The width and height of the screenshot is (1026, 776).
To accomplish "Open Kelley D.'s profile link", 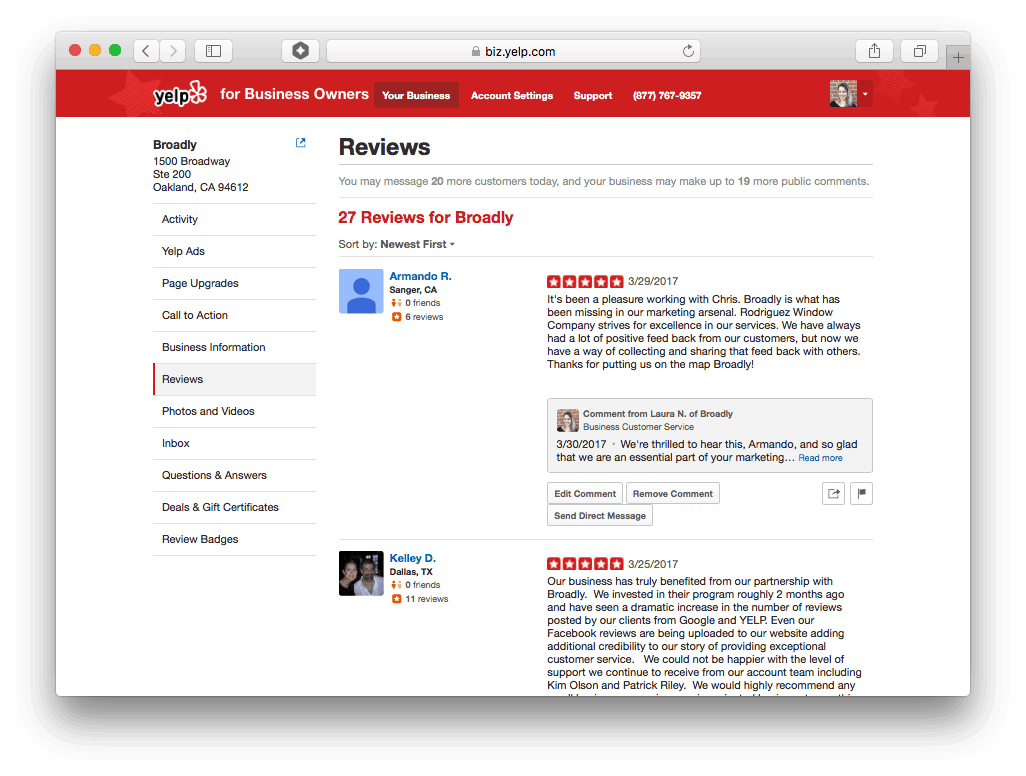I will pos(412,558).
